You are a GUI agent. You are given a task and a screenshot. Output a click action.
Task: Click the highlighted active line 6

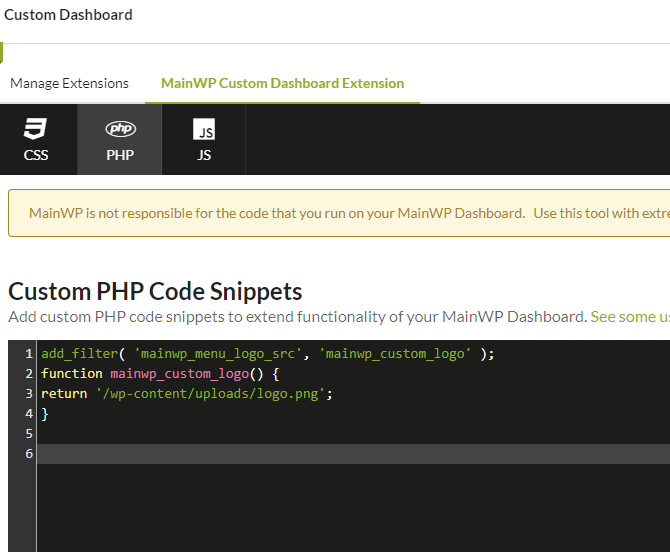353,454
